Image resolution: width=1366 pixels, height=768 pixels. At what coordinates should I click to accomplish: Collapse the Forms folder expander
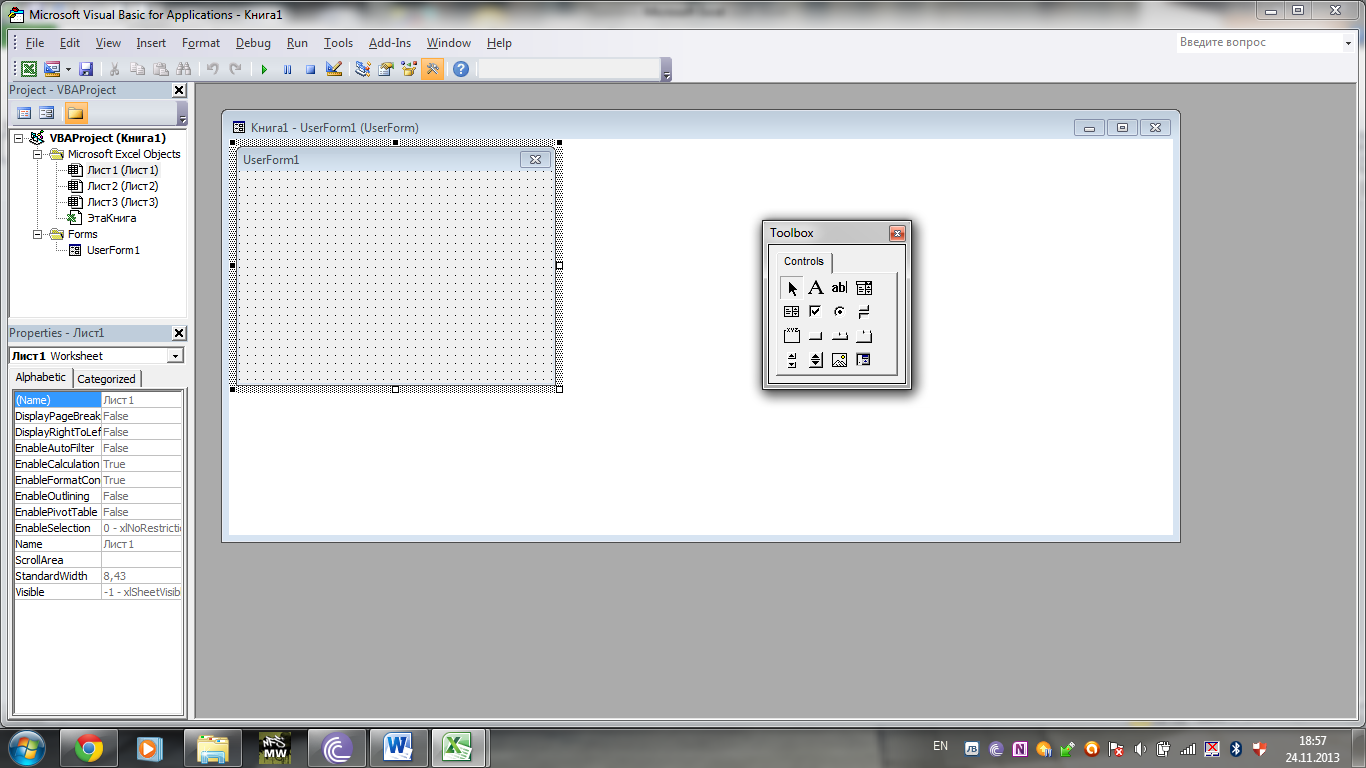pos(38,234)
